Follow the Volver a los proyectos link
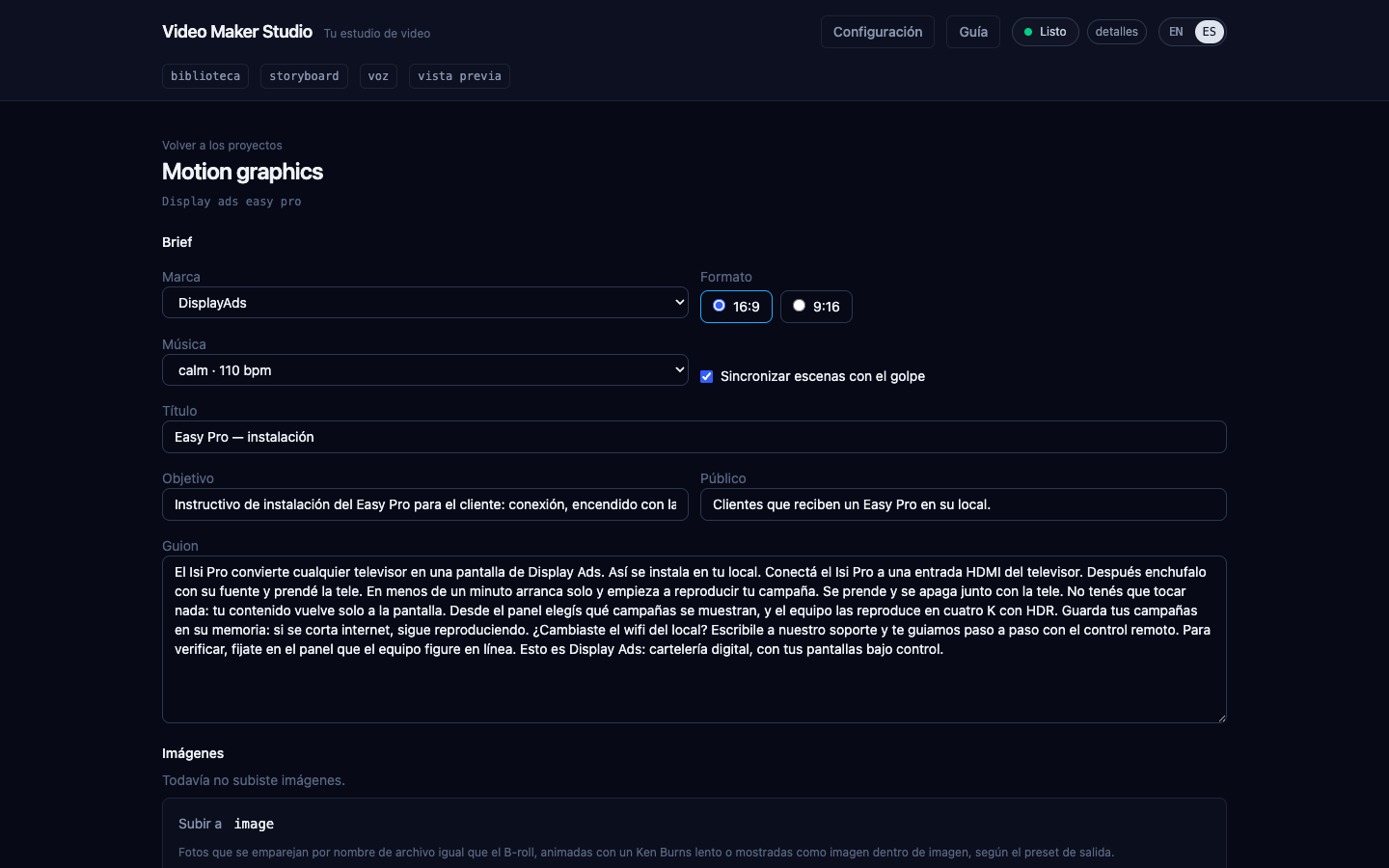 point(222,146)
